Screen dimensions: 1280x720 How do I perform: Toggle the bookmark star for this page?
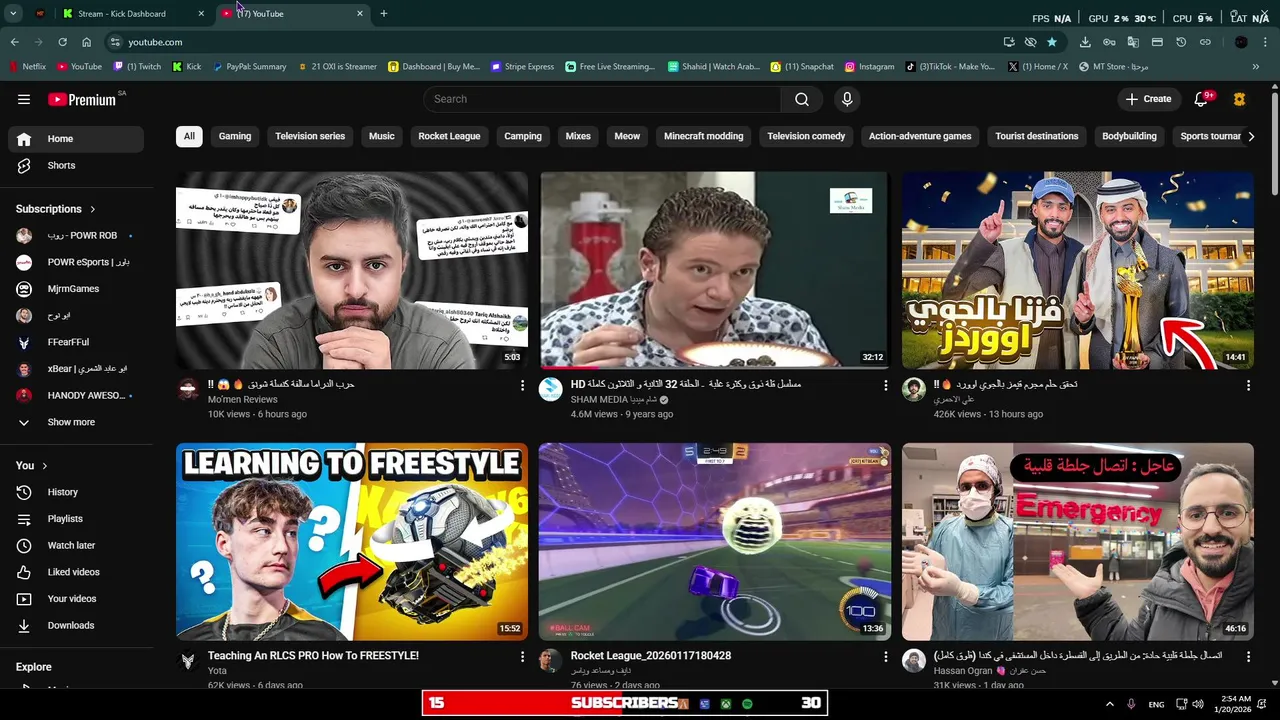point(1052,42)
